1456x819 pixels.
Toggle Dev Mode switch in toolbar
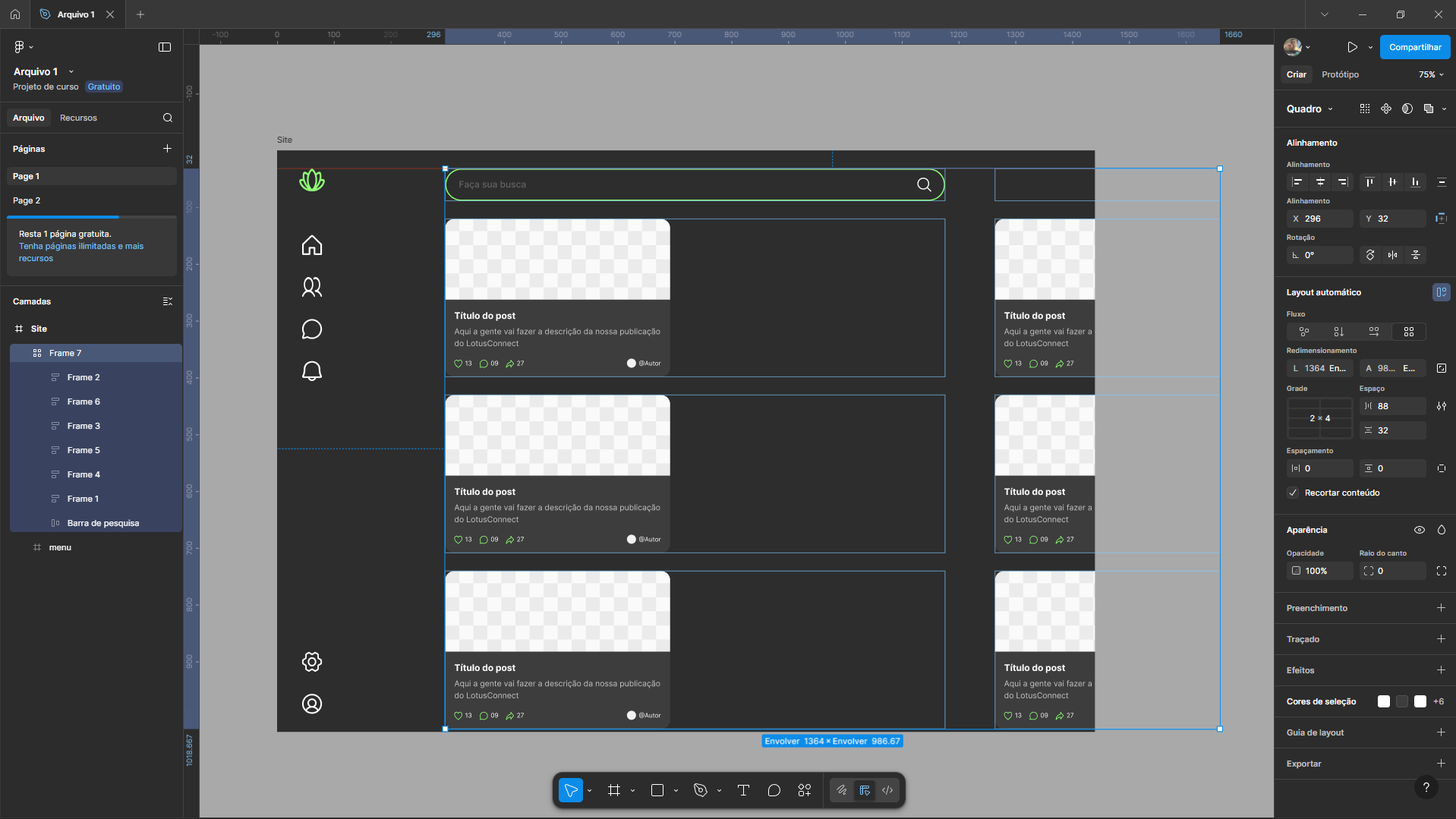887,790
